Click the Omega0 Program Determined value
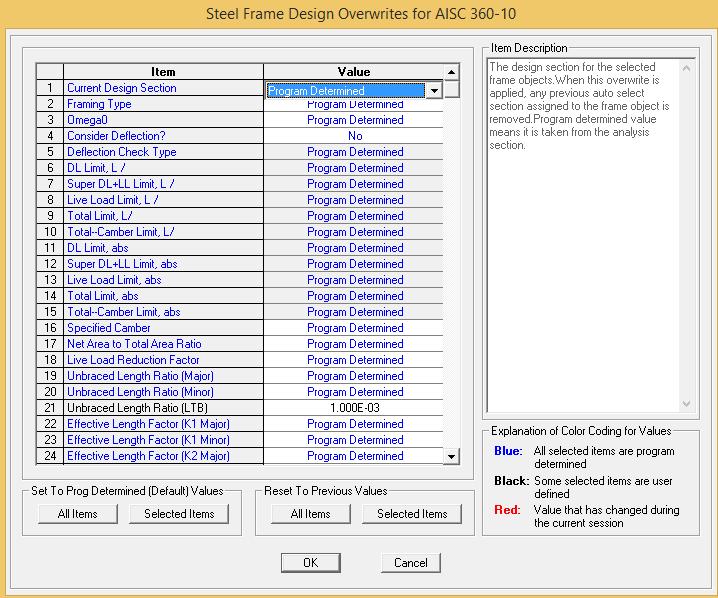 point(355,120)
